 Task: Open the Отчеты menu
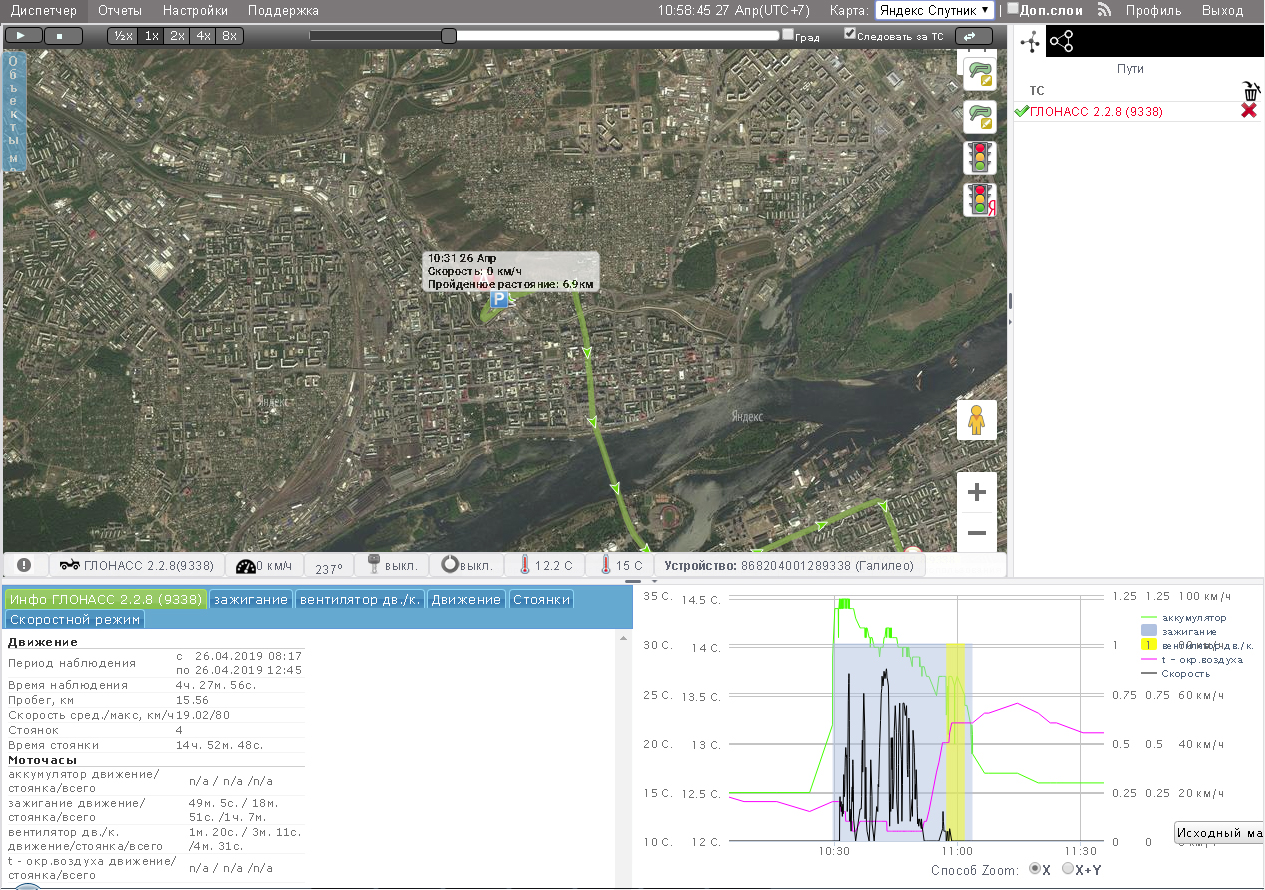[120, 10]
